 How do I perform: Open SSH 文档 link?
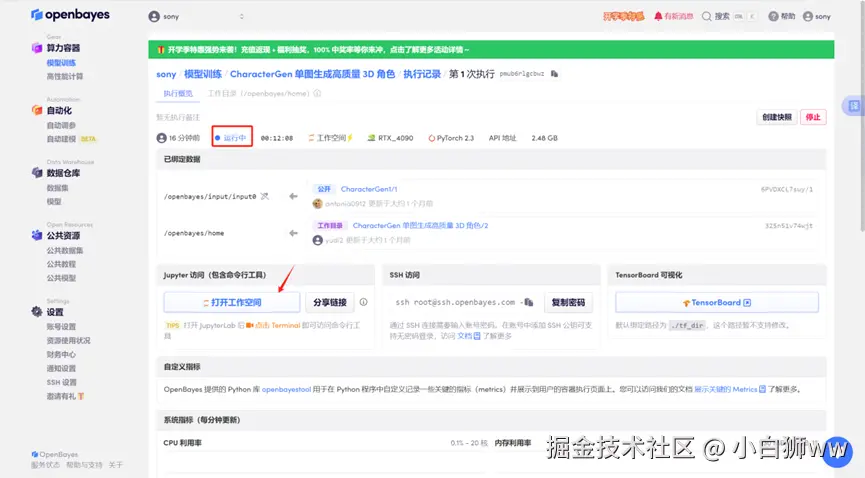pyautogui.click(x=468, y=336)
